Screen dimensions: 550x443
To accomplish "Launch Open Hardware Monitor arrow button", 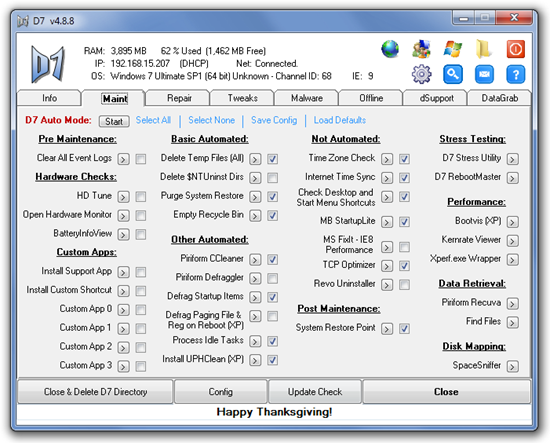I will click(123, 216).
